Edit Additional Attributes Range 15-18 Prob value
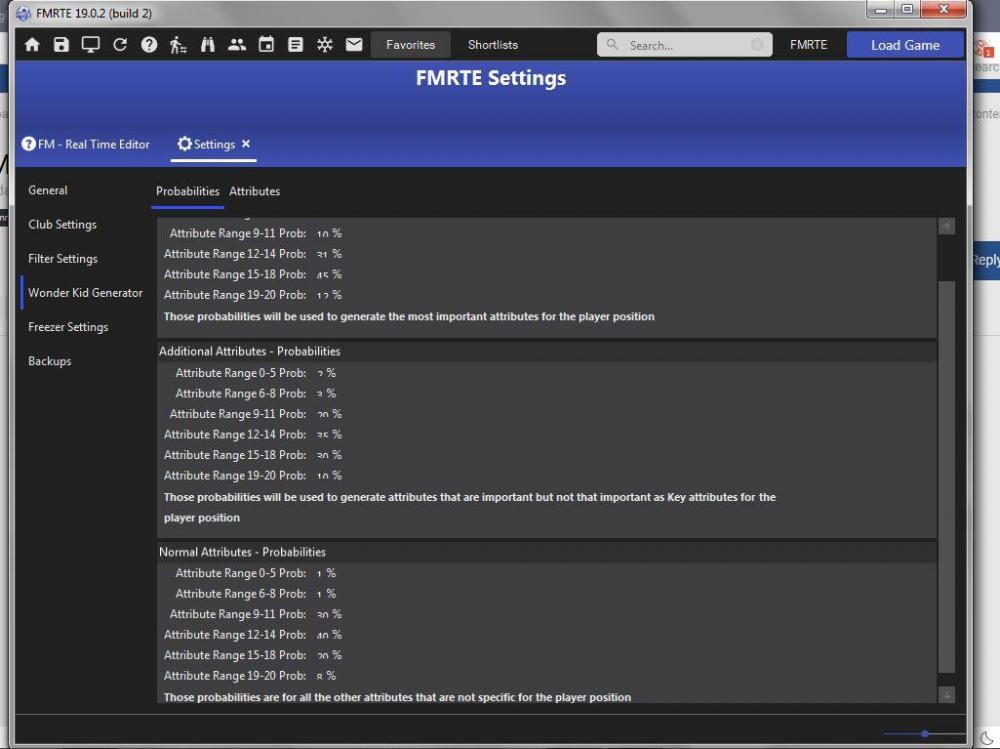 pyautogui.click(x=323, y=455)
